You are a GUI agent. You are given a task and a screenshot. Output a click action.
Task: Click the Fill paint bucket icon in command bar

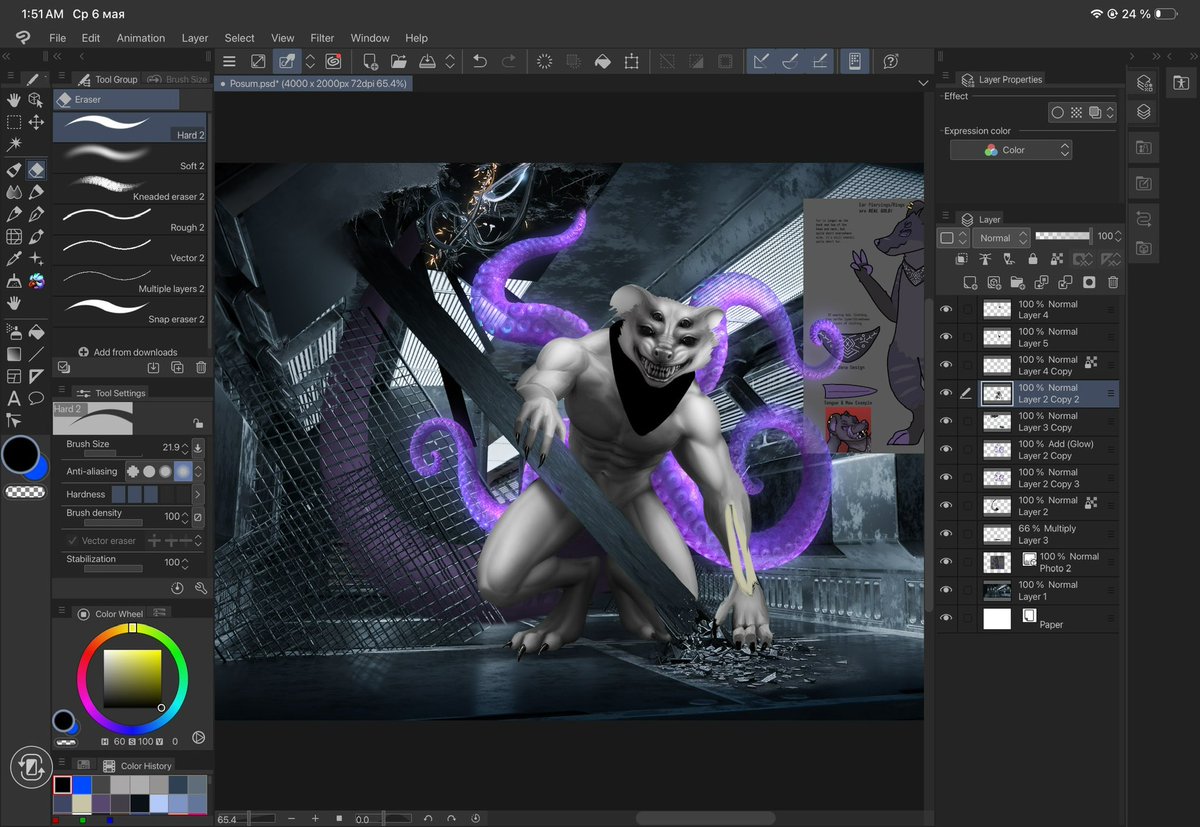[x=603, y=62]
